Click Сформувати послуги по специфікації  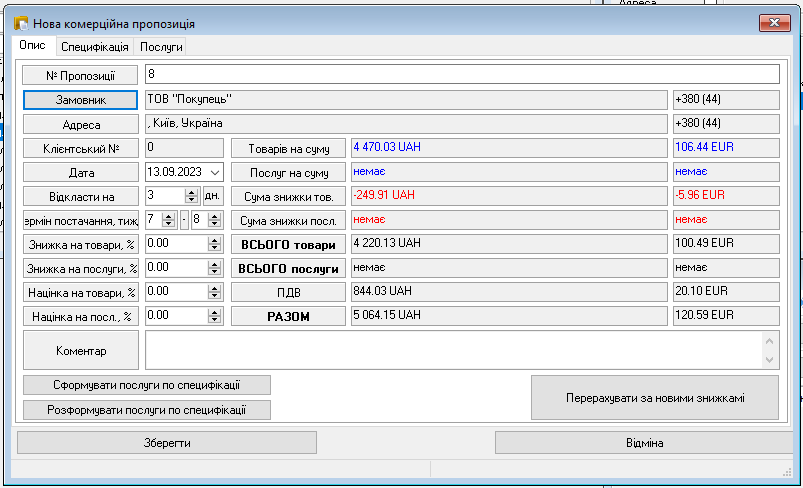coord(147,386)
